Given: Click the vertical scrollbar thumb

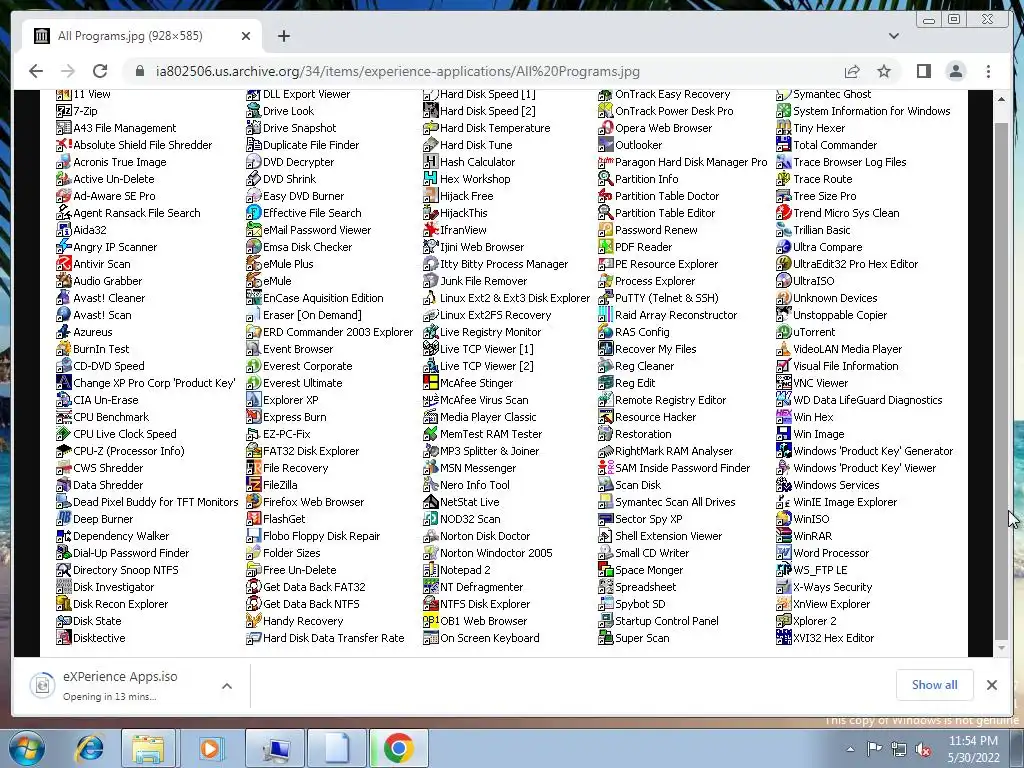Looking at the screenshot, I should point(1000,381).
